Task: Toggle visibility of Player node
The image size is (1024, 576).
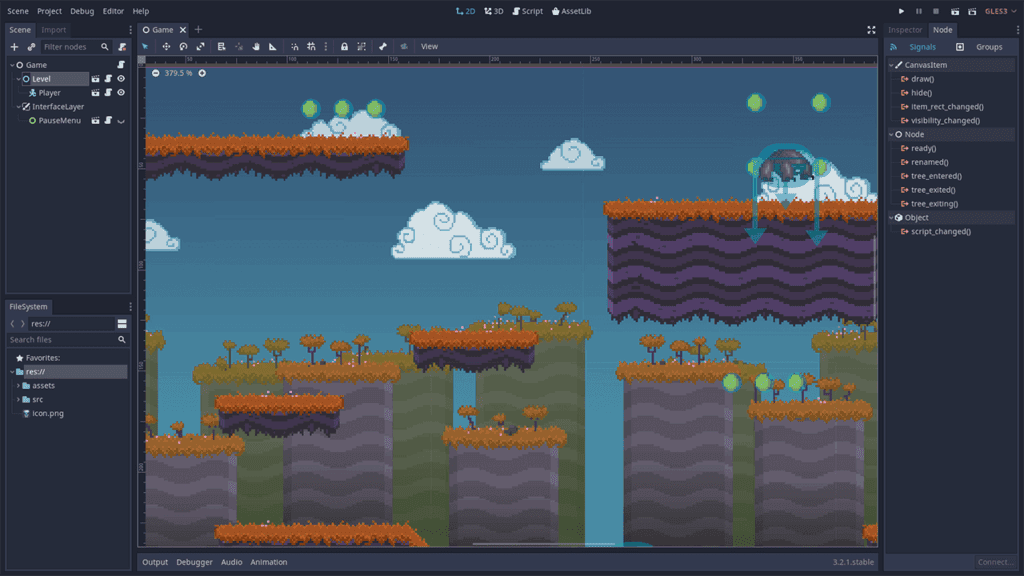Action: (x=121, y=93)
